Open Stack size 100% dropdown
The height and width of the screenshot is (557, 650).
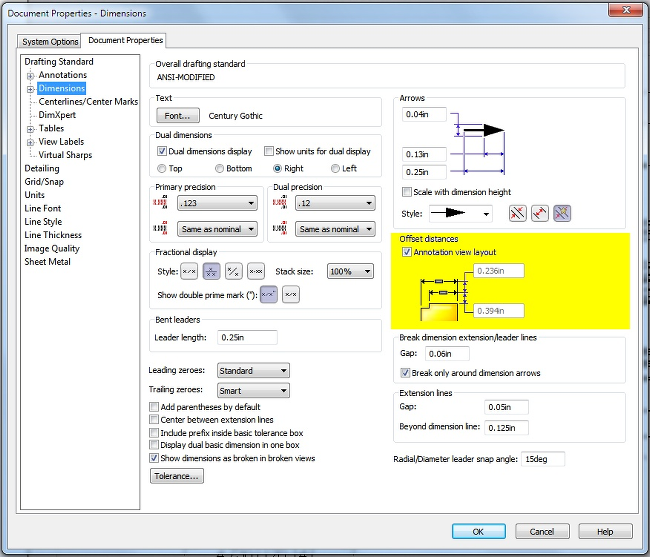pos(350,271)
